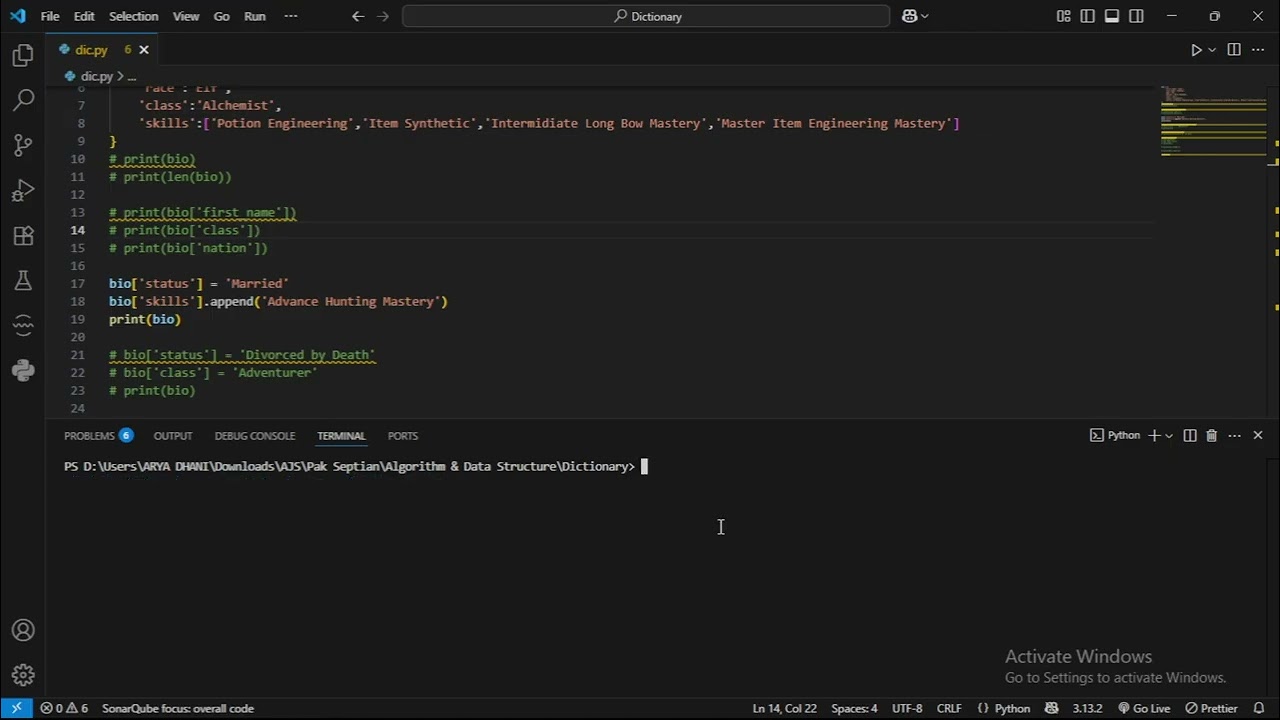Open the Accounts menu icon
The image size is (1280, 720).
[23, 630]
